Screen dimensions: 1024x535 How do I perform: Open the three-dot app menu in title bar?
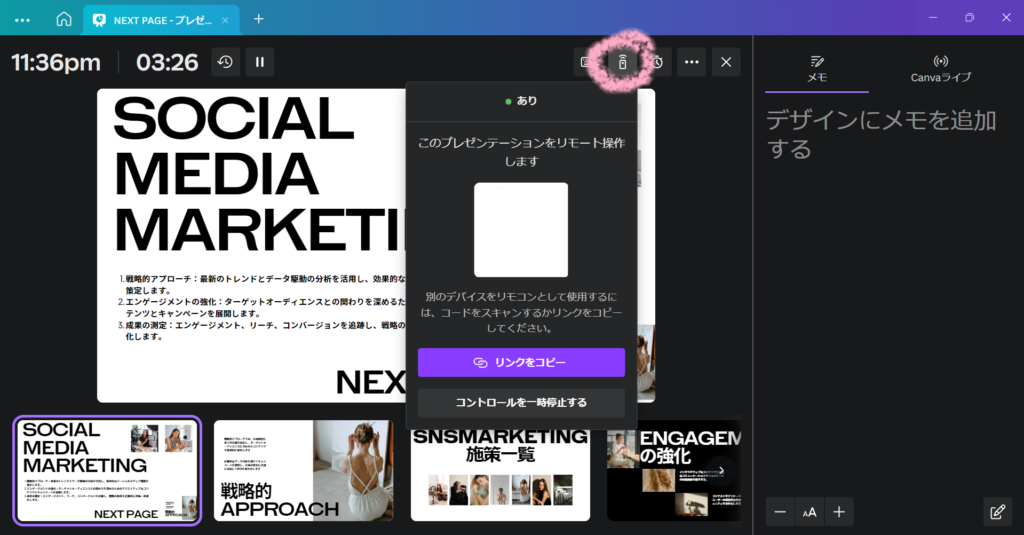click(x=22, y=20)
